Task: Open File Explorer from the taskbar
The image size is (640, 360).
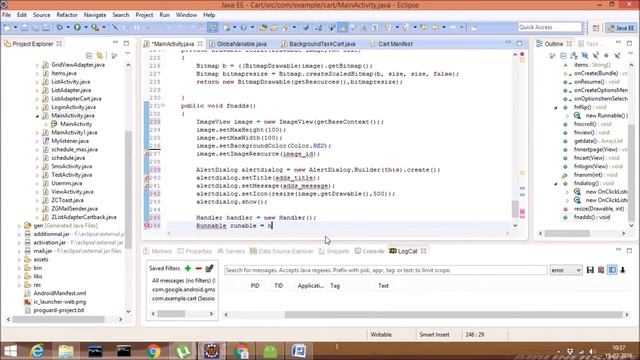Action: (x=66, y=351)
